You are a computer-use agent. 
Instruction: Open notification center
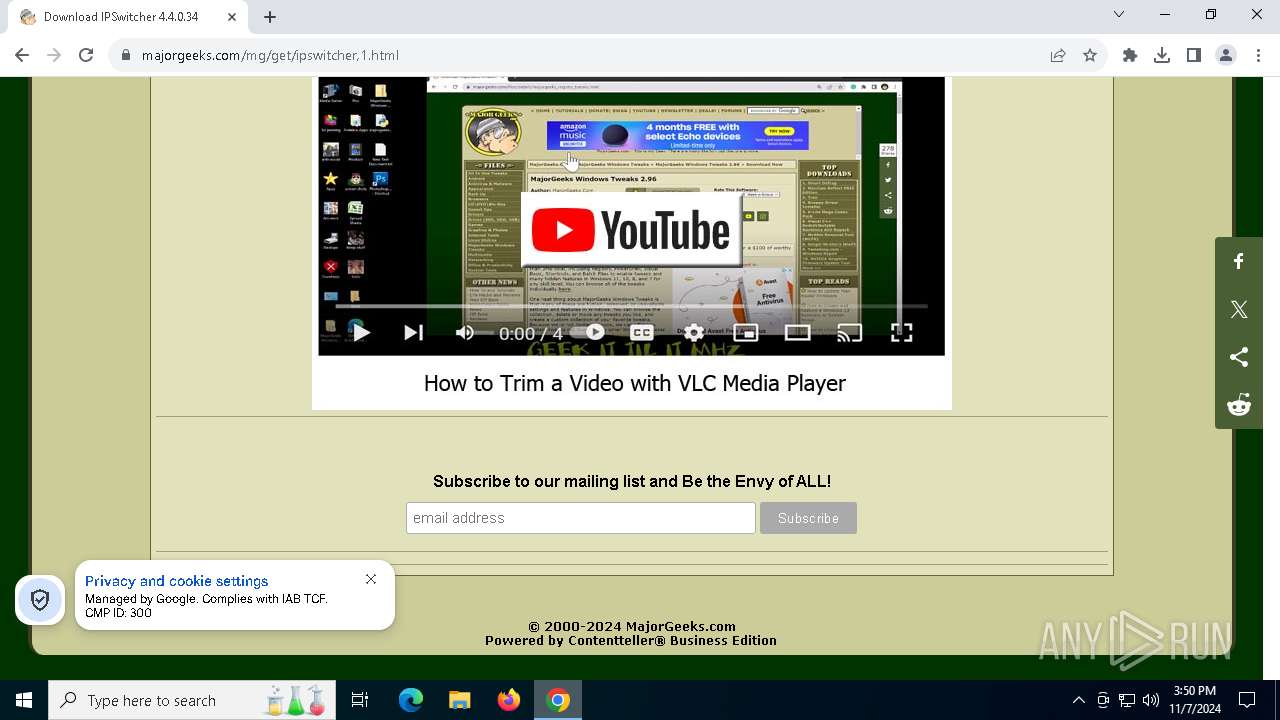1247,700
